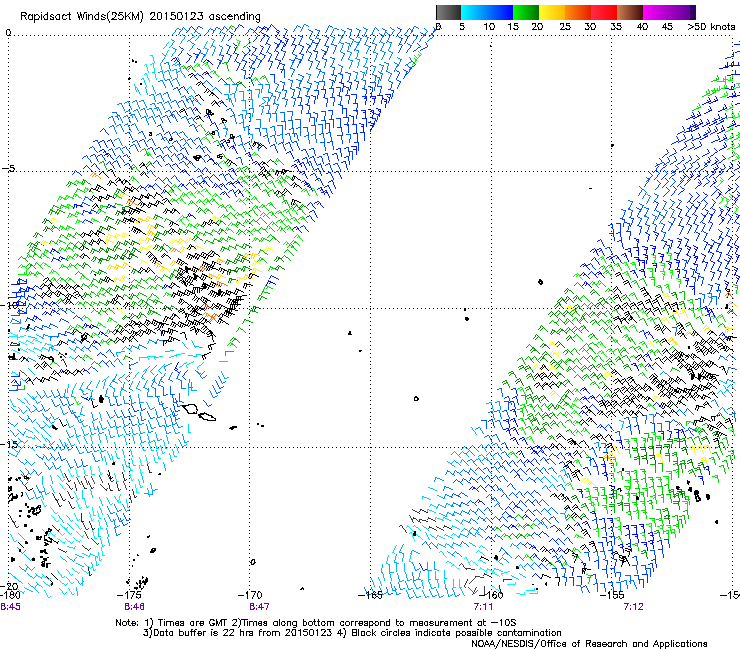Screen dimensions: 740x650
Task: Click the NOAA/NESDIS credit text
Action: (589, 644)
